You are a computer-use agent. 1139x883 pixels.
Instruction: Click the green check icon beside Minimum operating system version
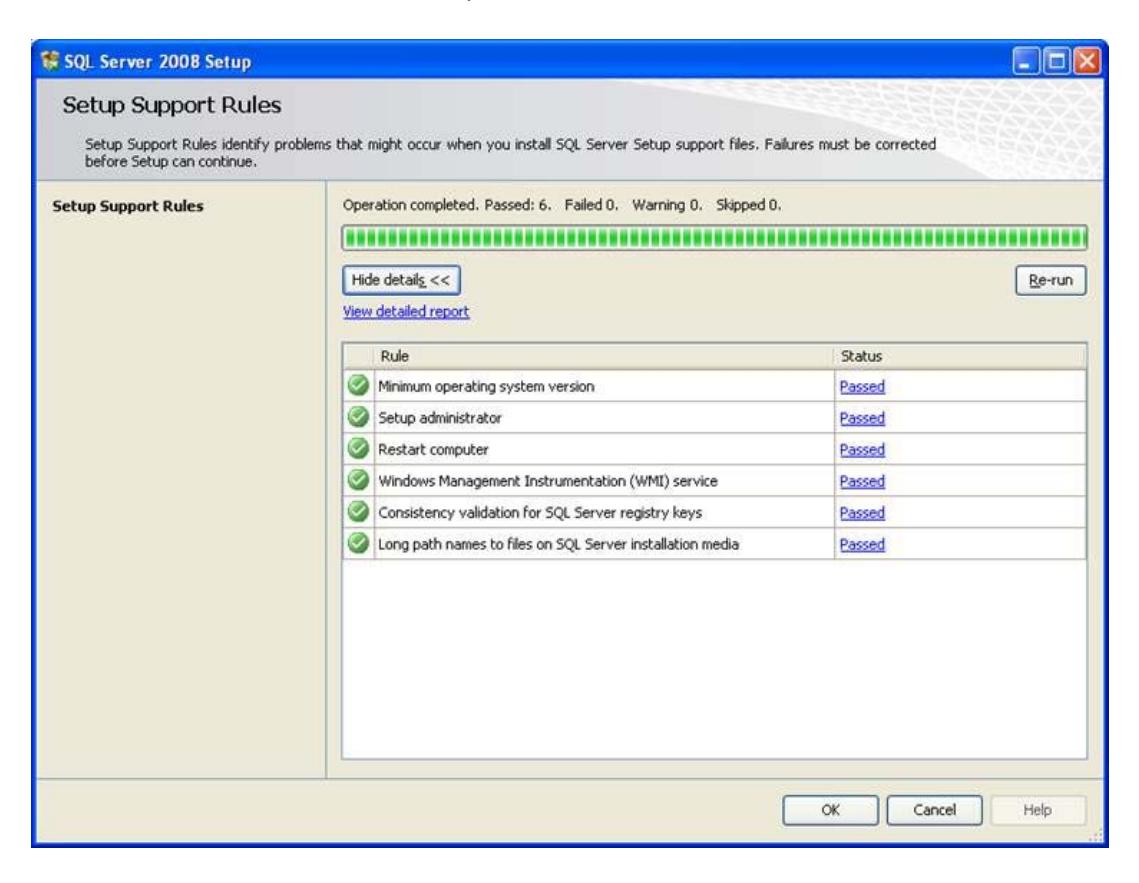(x=358, y=386)
